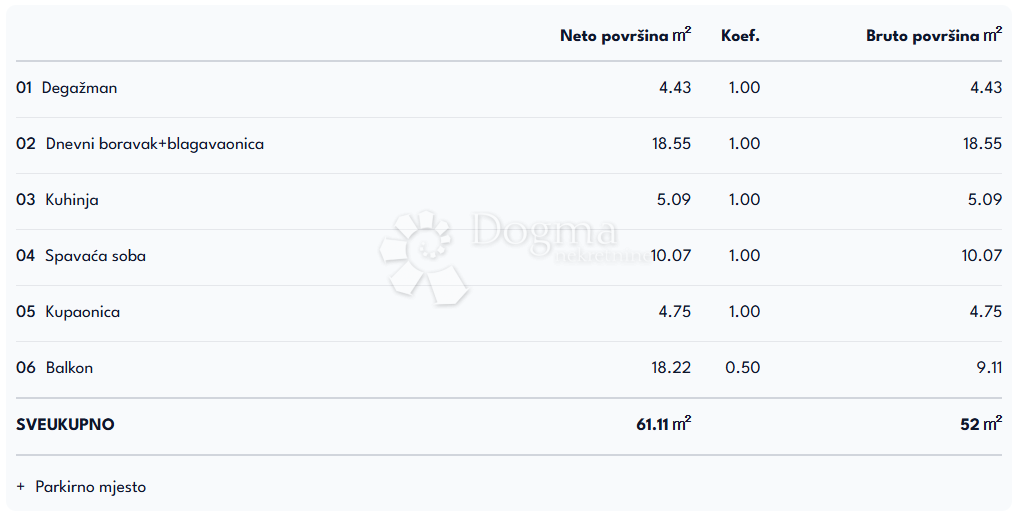Click the plus sign before Parkirno mjesto
This screenshot has width=1032, height=517.
point(20,487)
